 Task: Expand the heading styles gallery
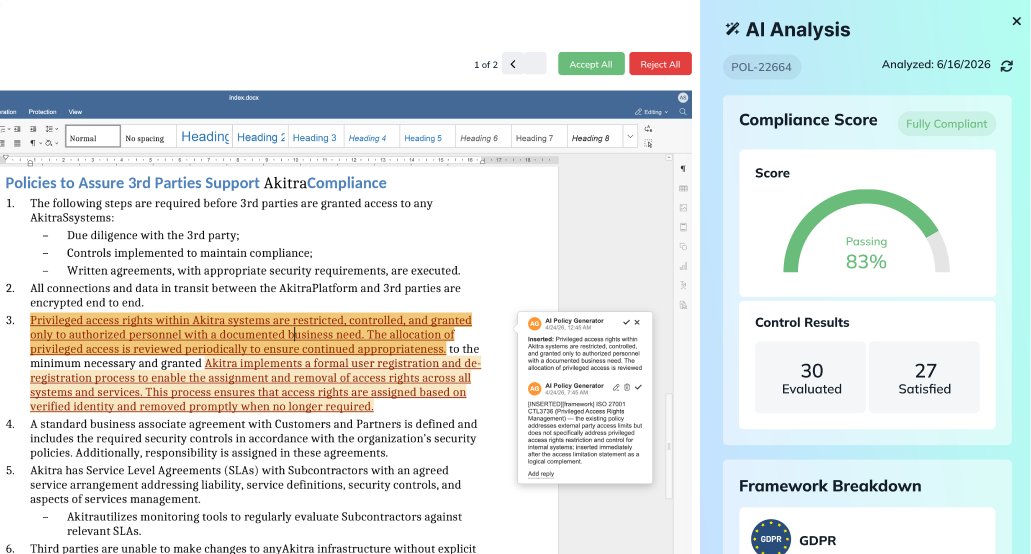point(630,137)
